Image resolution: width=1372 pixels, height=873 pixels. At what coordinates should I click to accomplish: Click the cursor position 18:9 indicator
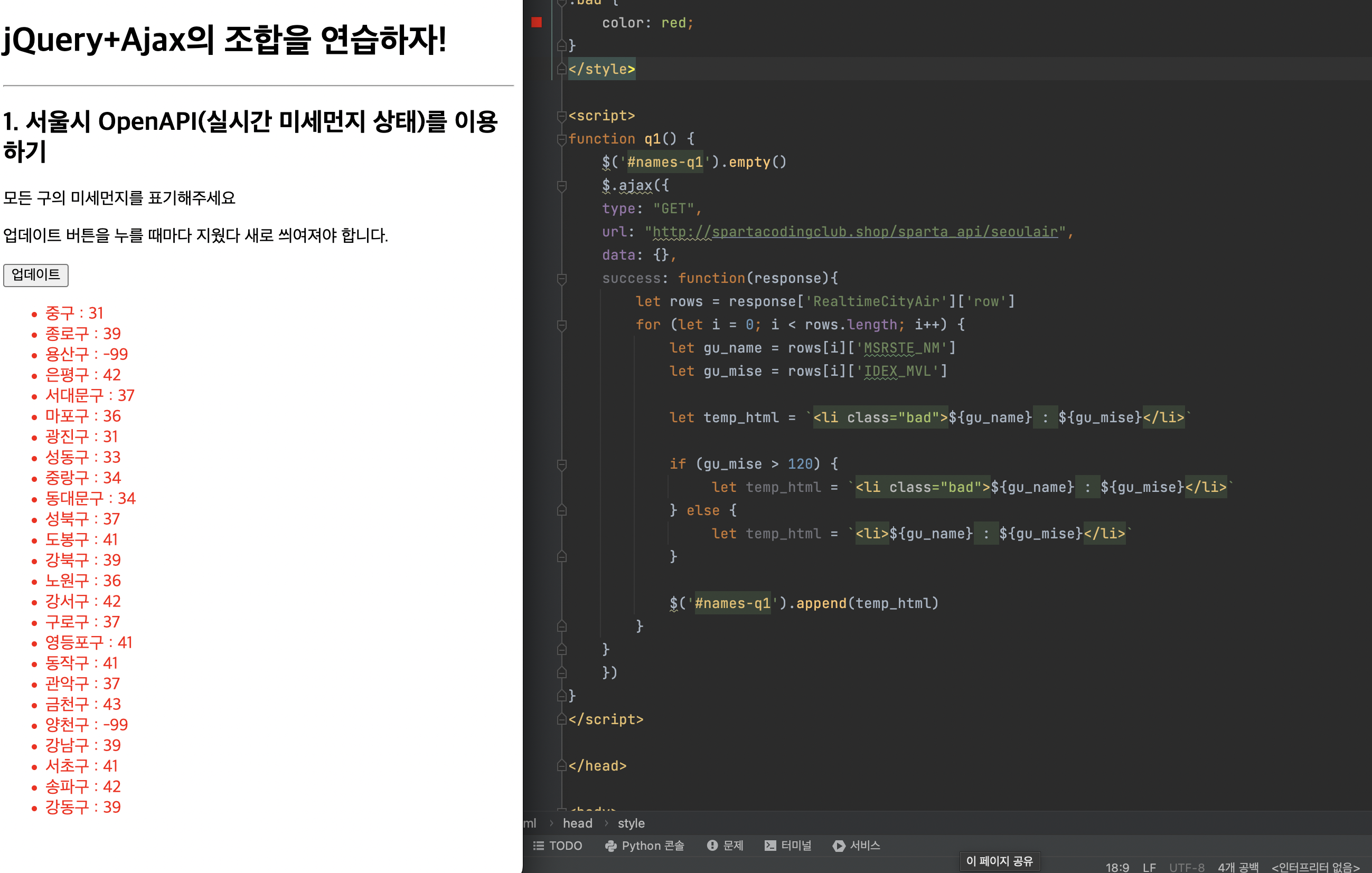1117,867
